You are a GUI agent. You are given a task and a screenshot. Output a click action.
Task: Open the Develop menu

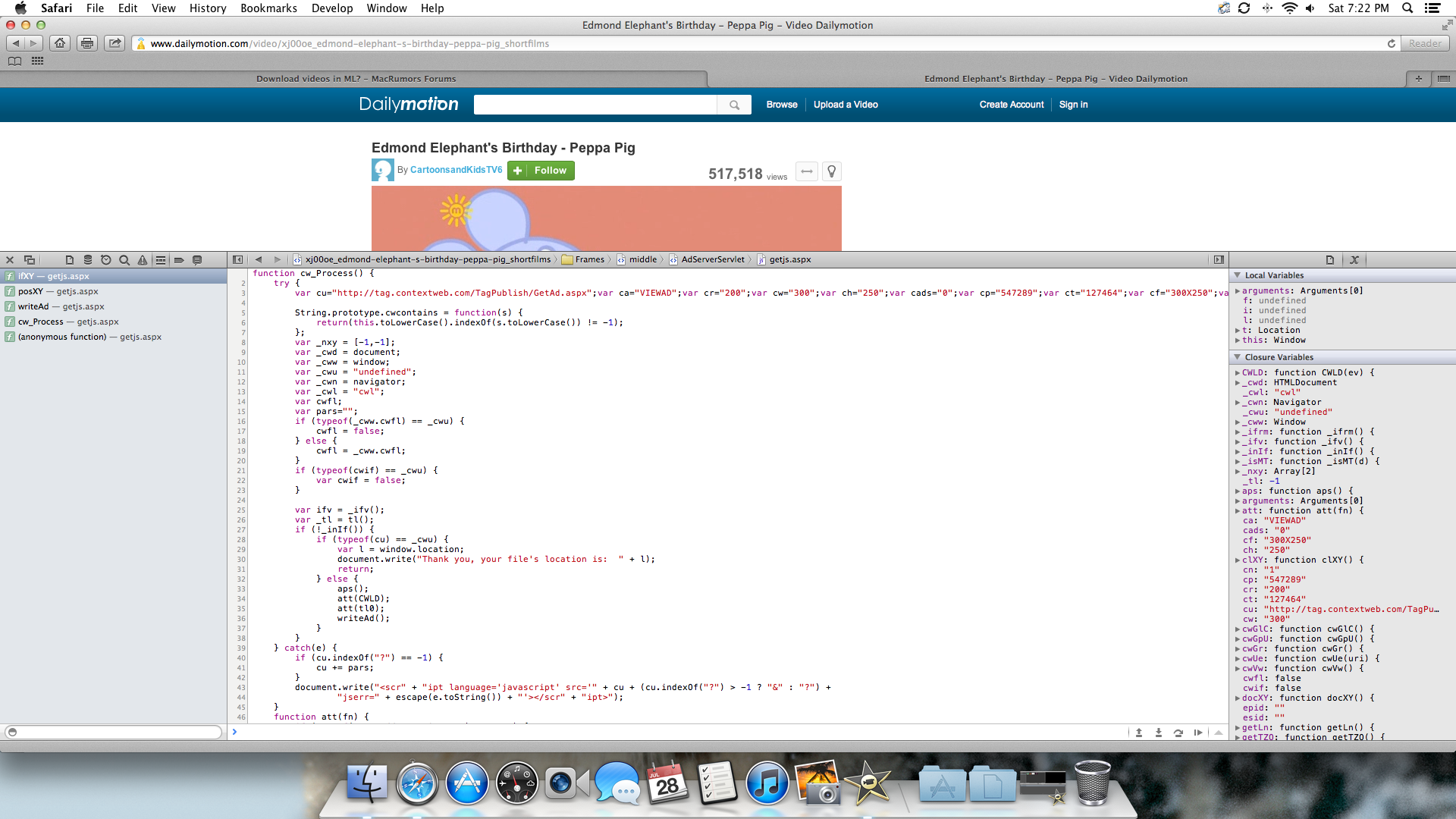331,8
